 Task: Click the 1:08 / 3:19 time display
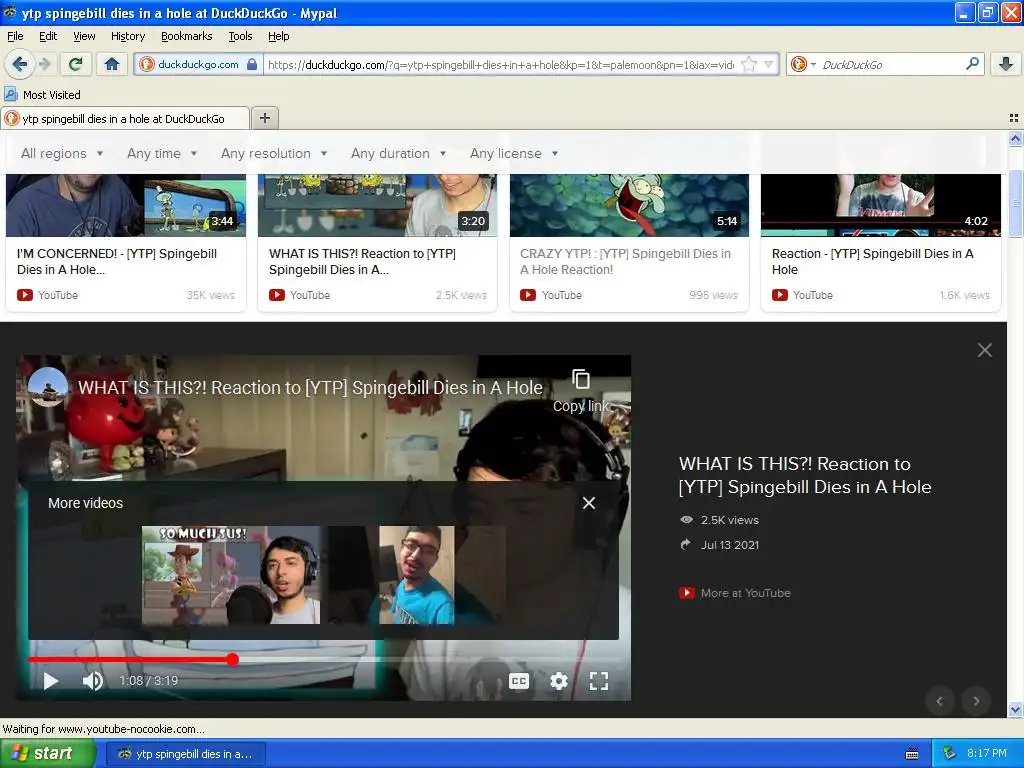click(x=148, y=680)
